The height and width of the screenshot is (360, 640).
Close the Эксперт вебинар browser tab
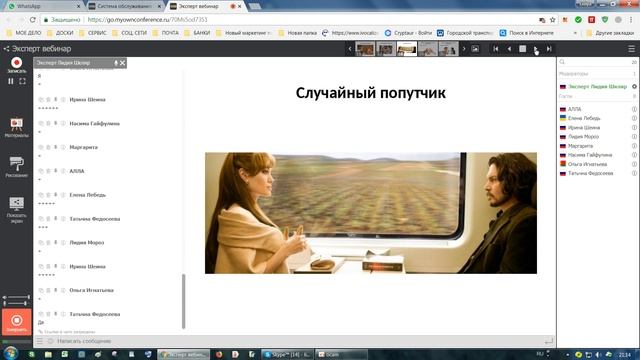(240, 7)
